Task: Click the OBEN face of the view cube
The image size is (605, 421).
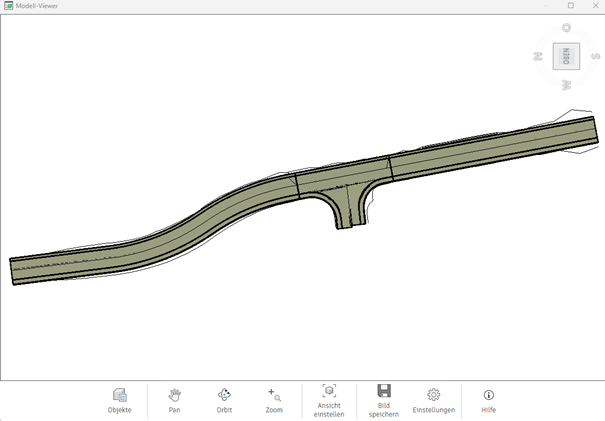Action: click(567, 56)
